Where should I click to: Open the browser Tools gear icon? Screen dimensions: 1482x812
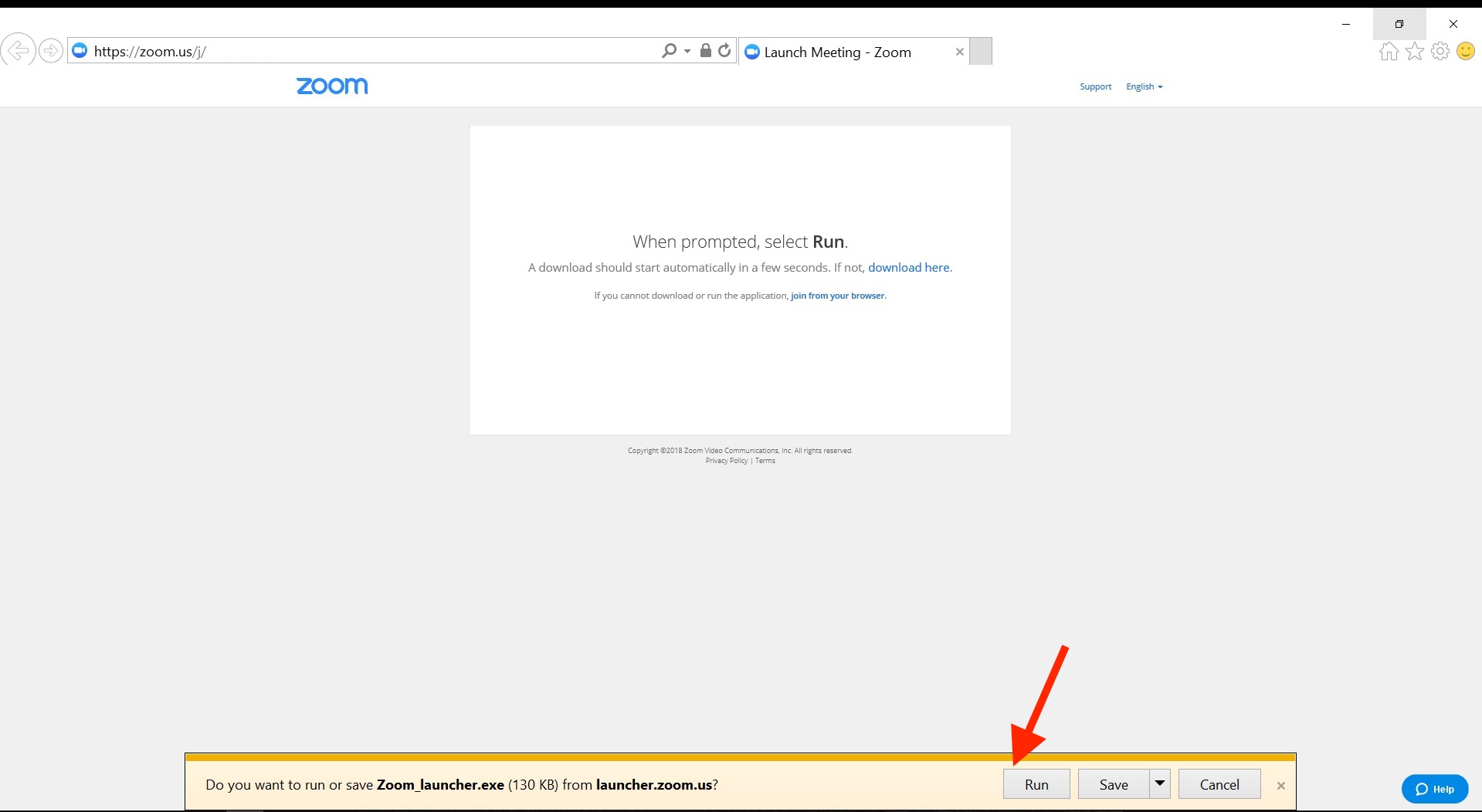coord(1440,52)
